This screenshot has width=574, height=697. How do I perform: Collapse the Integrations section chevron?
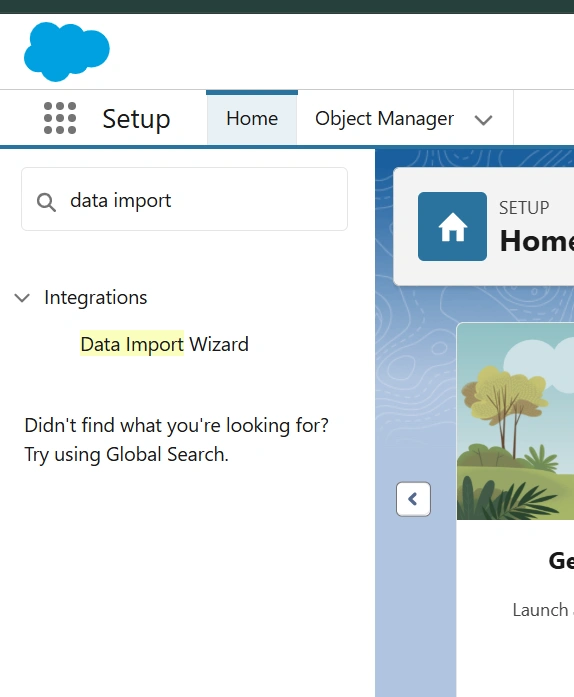click(x=22, y=297)
